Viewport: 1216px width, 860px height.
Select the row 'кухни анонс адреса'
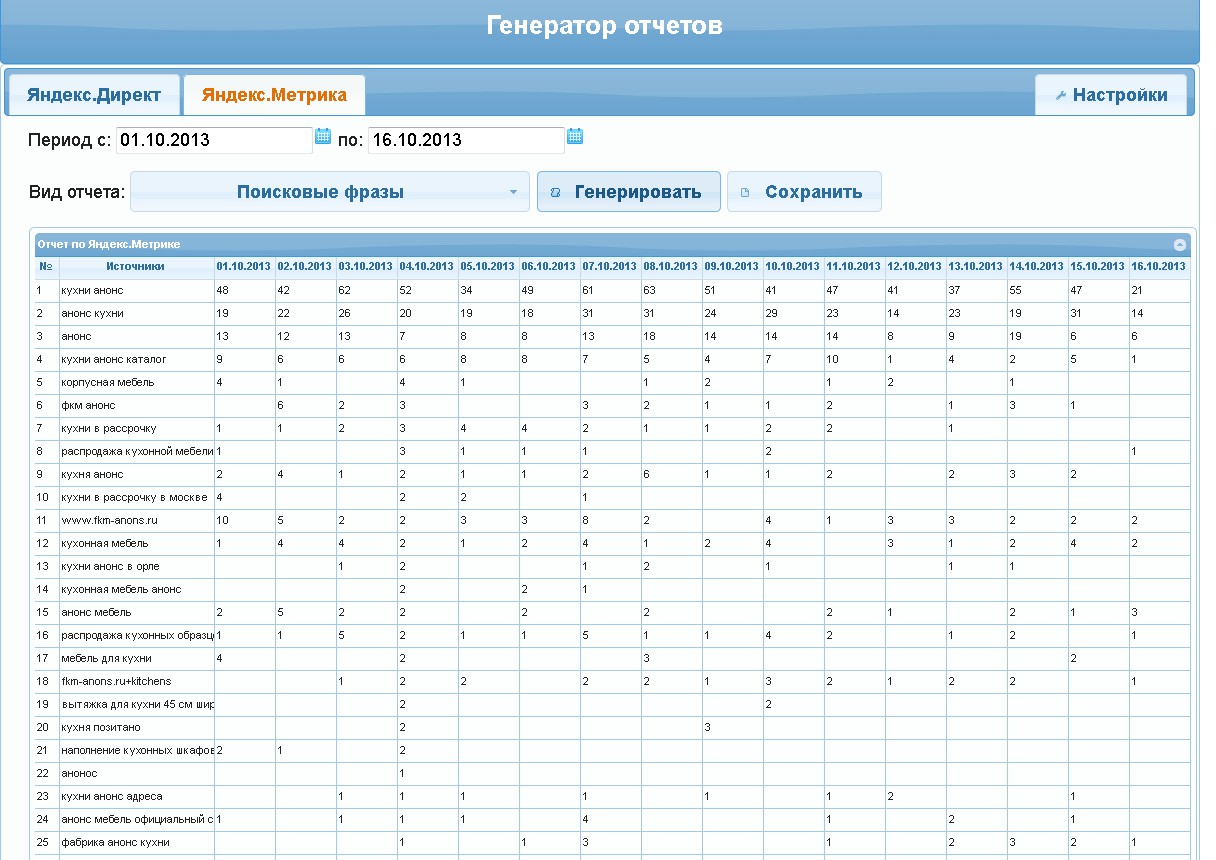pos(611,797)
